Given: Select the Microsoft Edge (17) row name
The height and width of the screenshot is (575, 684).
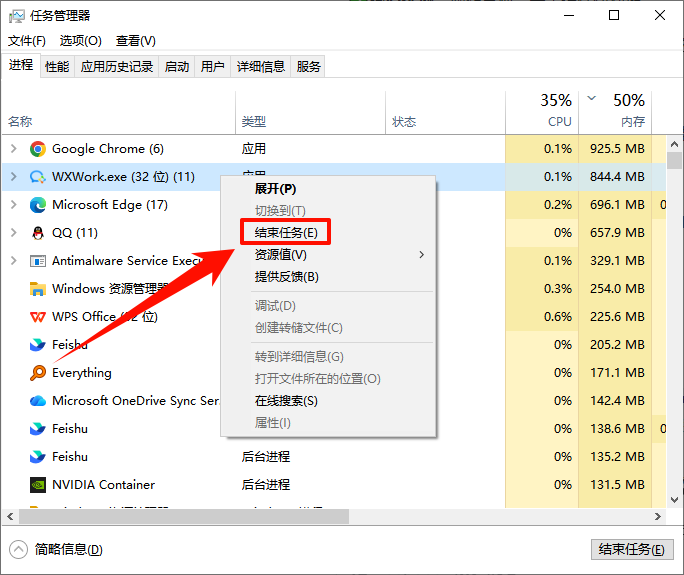Looking at the screenshot, I should (110, 205).
